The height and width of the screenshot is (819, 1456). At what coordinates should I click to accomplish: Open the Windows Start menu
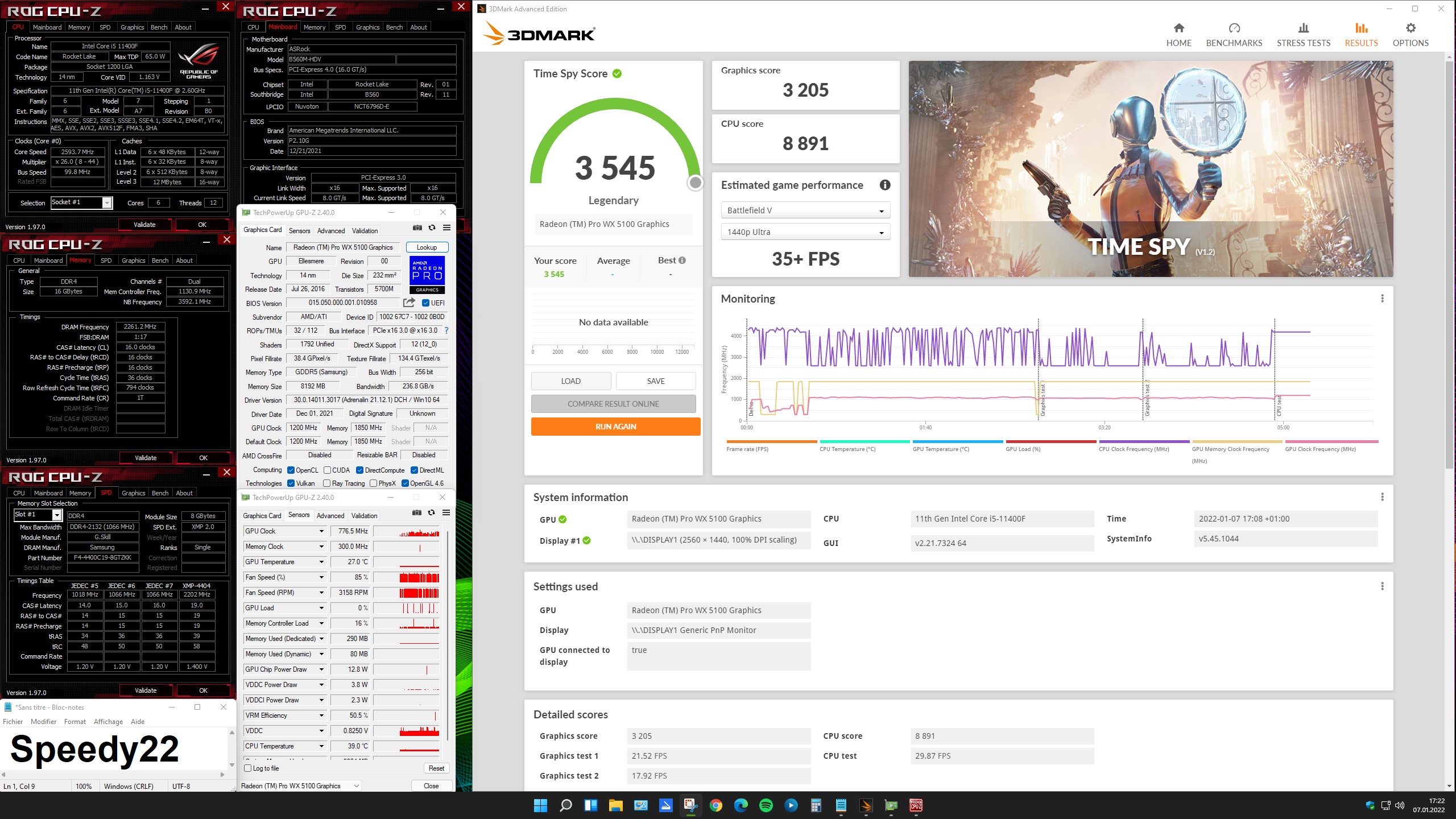tap(540, 805)
